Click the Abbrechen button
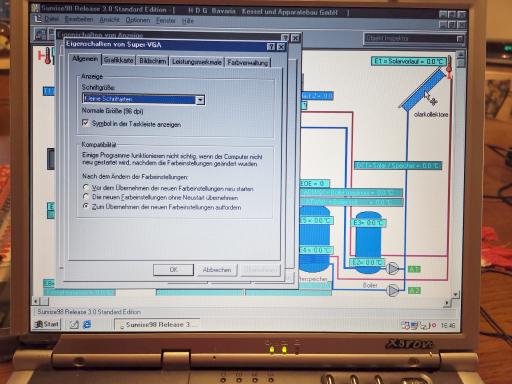 click(x=217, y=270)
